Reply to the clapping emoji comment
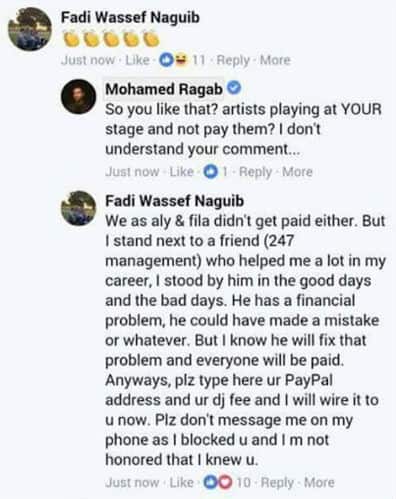 [x=233, y=60]
